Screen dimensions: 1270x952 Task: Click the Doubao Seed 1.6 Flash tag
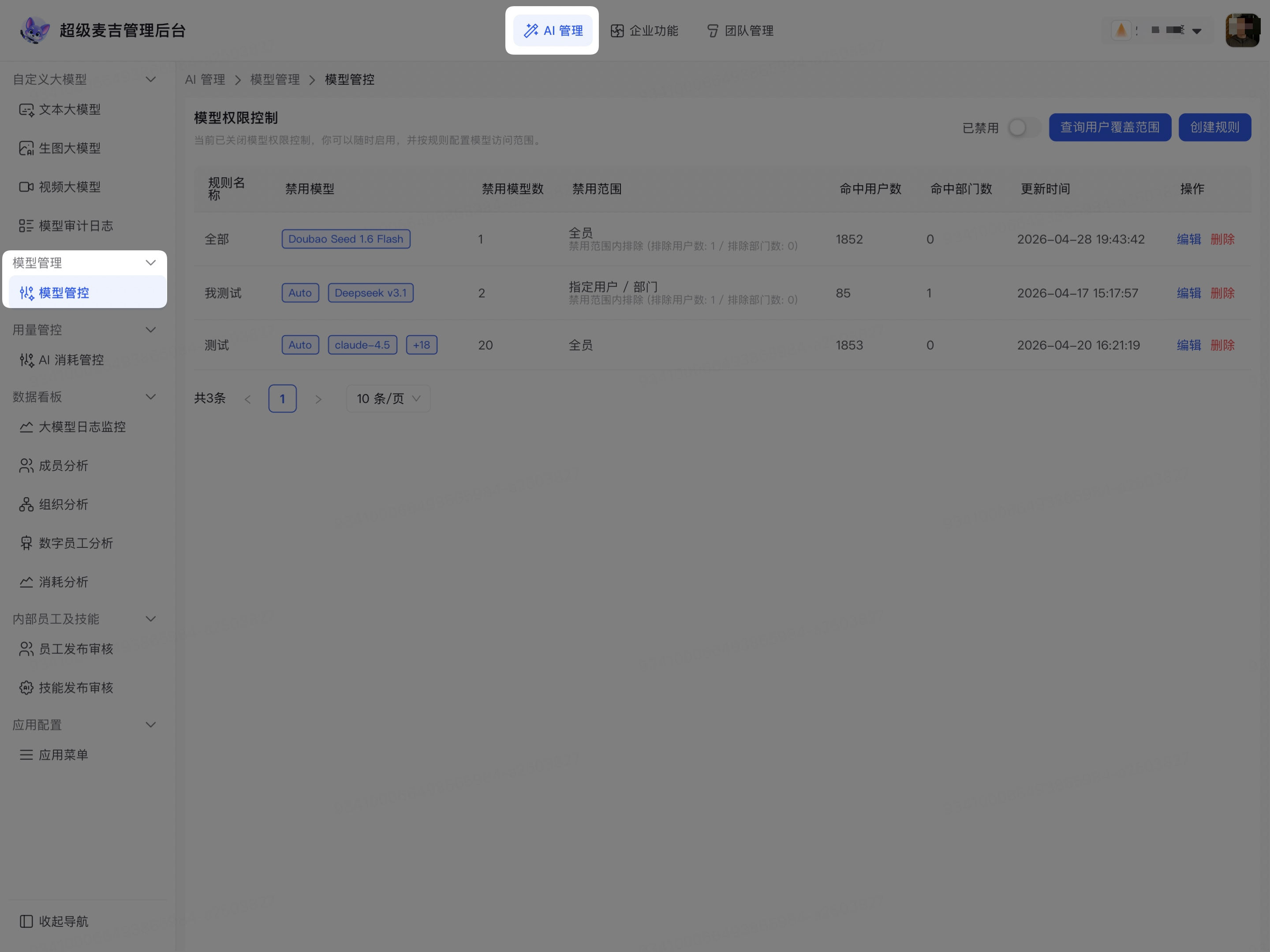tap(346, 239)
